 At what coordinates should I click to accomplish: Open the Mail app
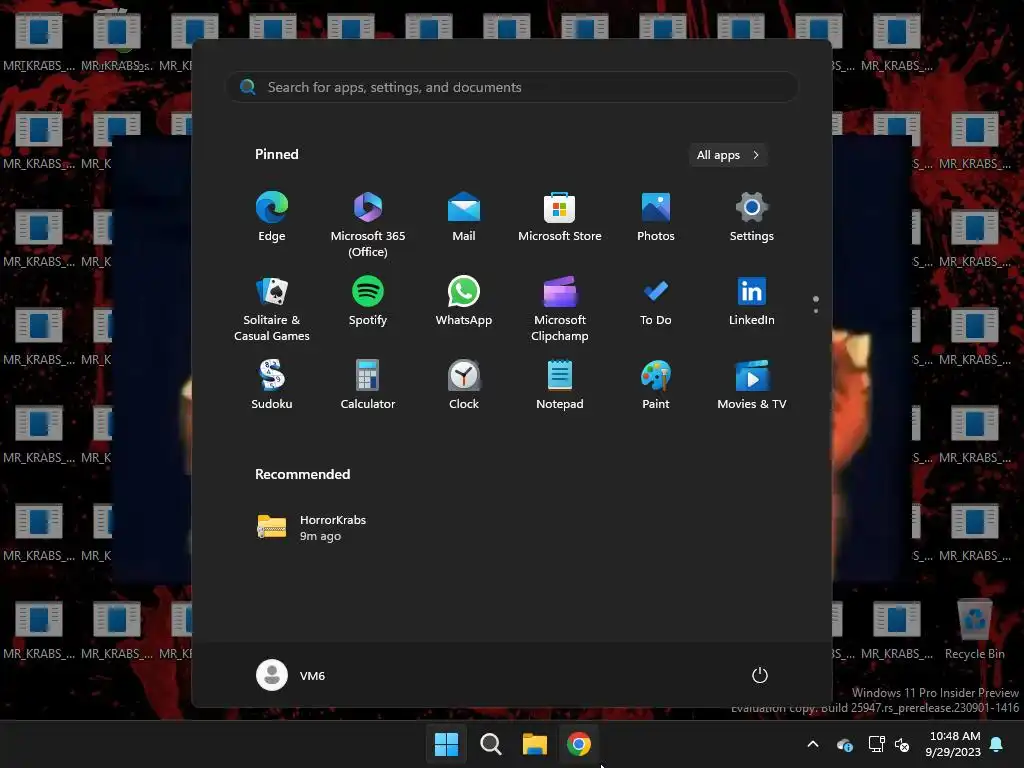click(x=464, y=217)
